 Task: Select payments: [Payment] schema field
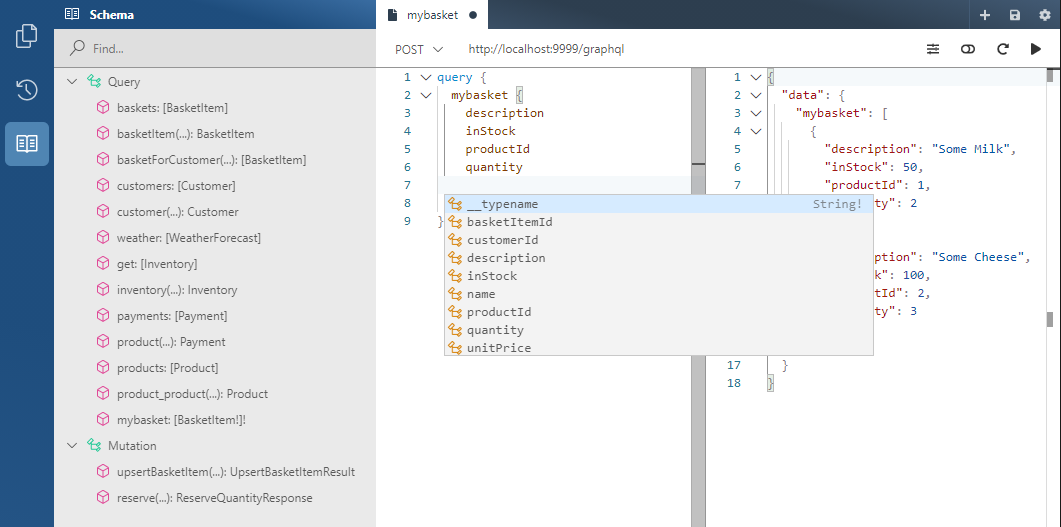click(172, 316)
